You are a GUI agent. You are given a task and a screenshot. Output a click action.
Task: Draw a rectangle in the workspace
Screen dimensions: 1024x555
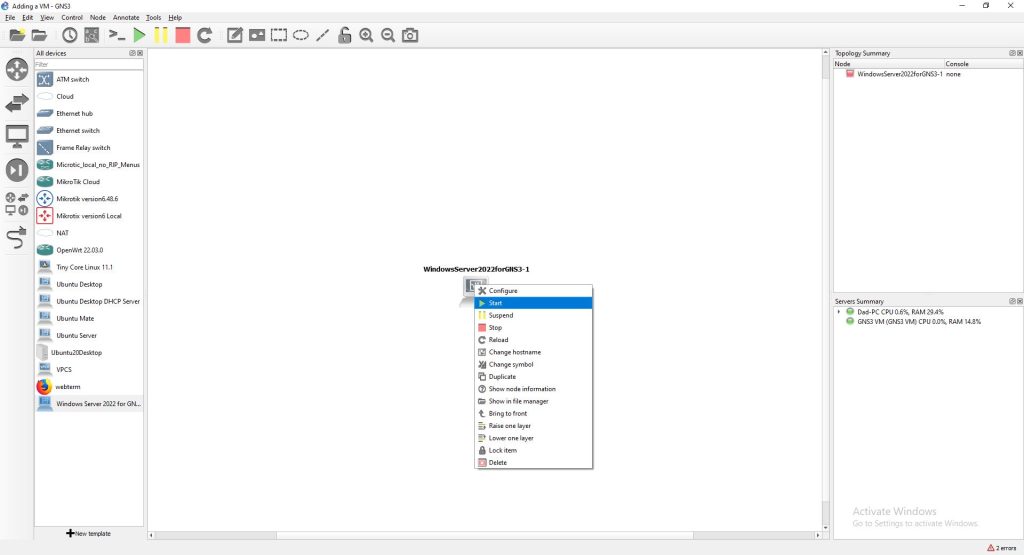tap(279, 35)
